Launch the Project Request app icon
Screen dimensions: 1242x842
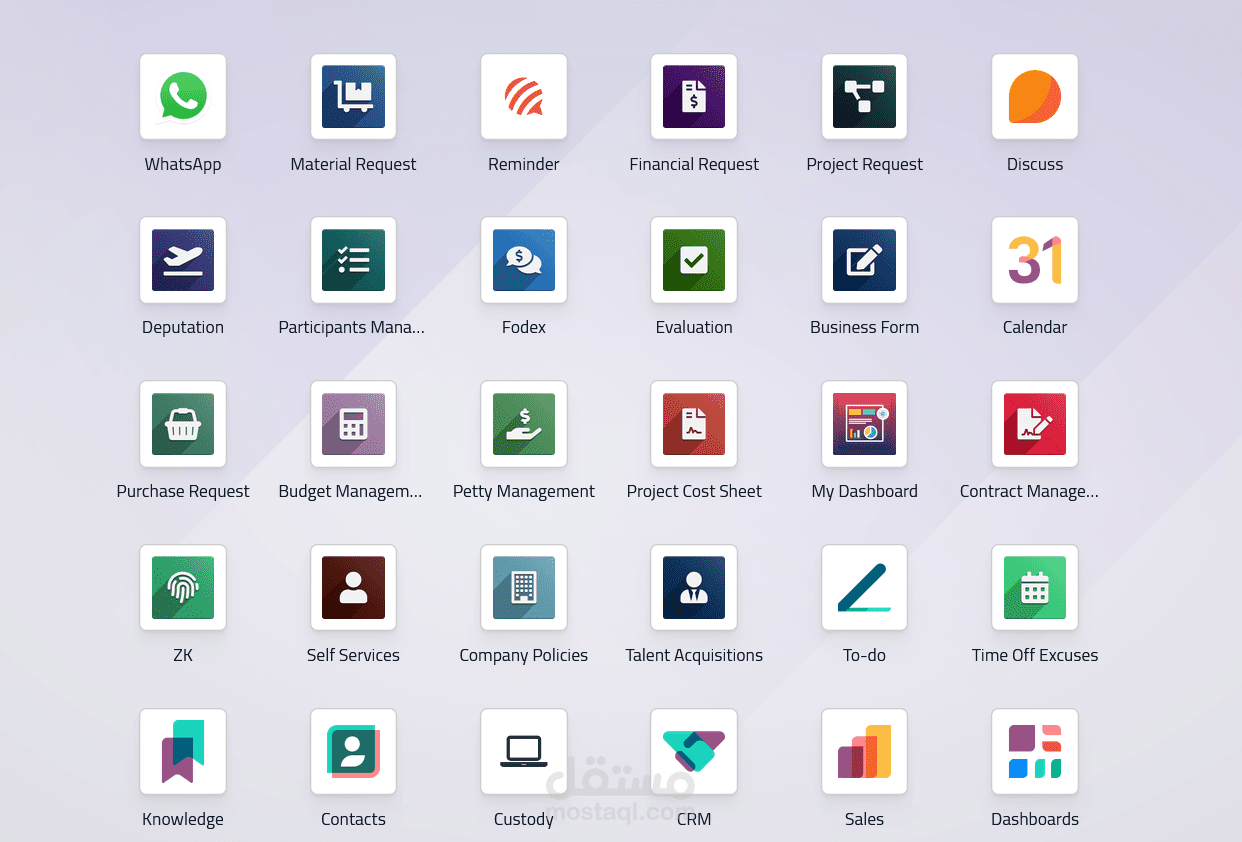(864, 97)
